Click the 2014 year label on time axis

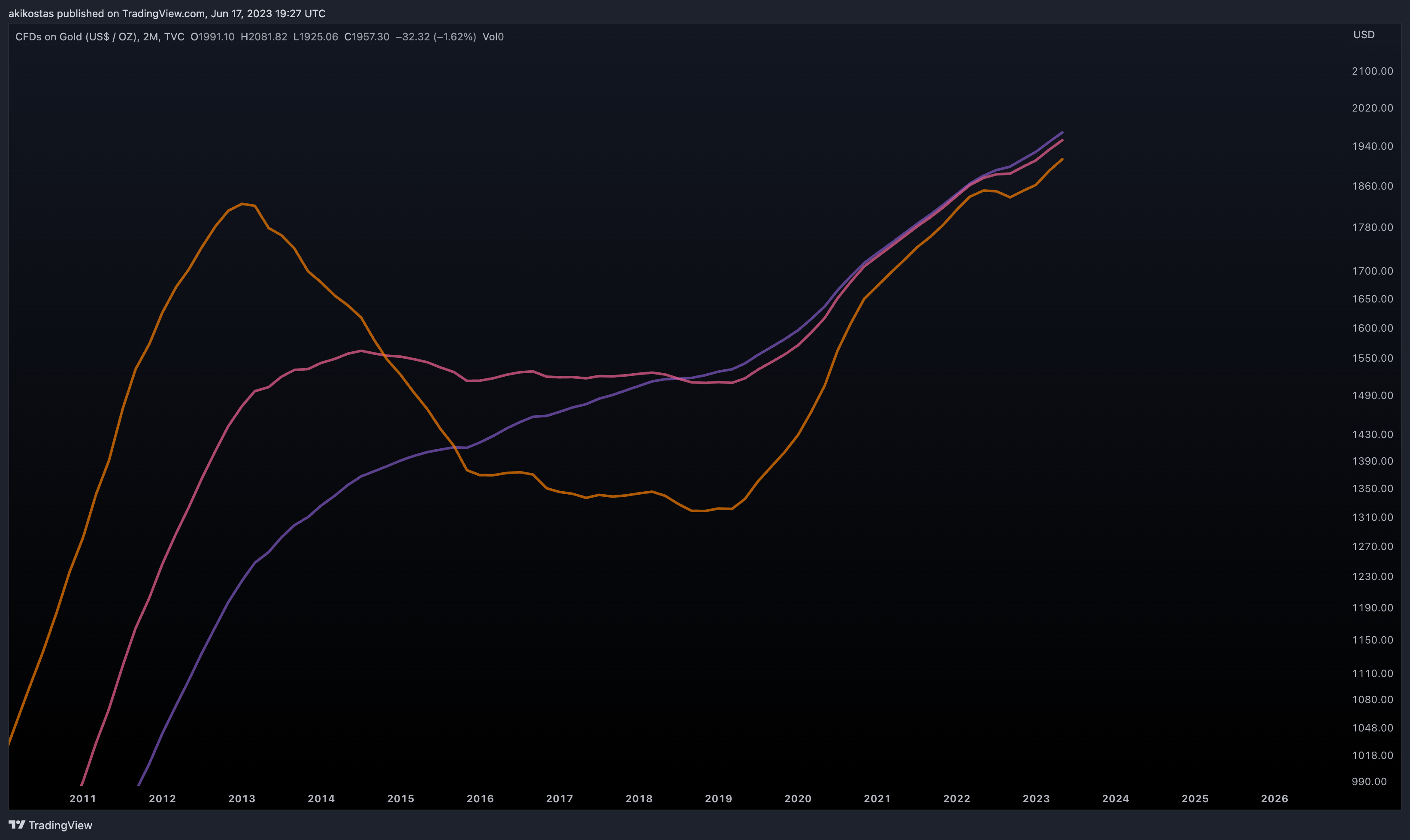click(x=321, y=799)
